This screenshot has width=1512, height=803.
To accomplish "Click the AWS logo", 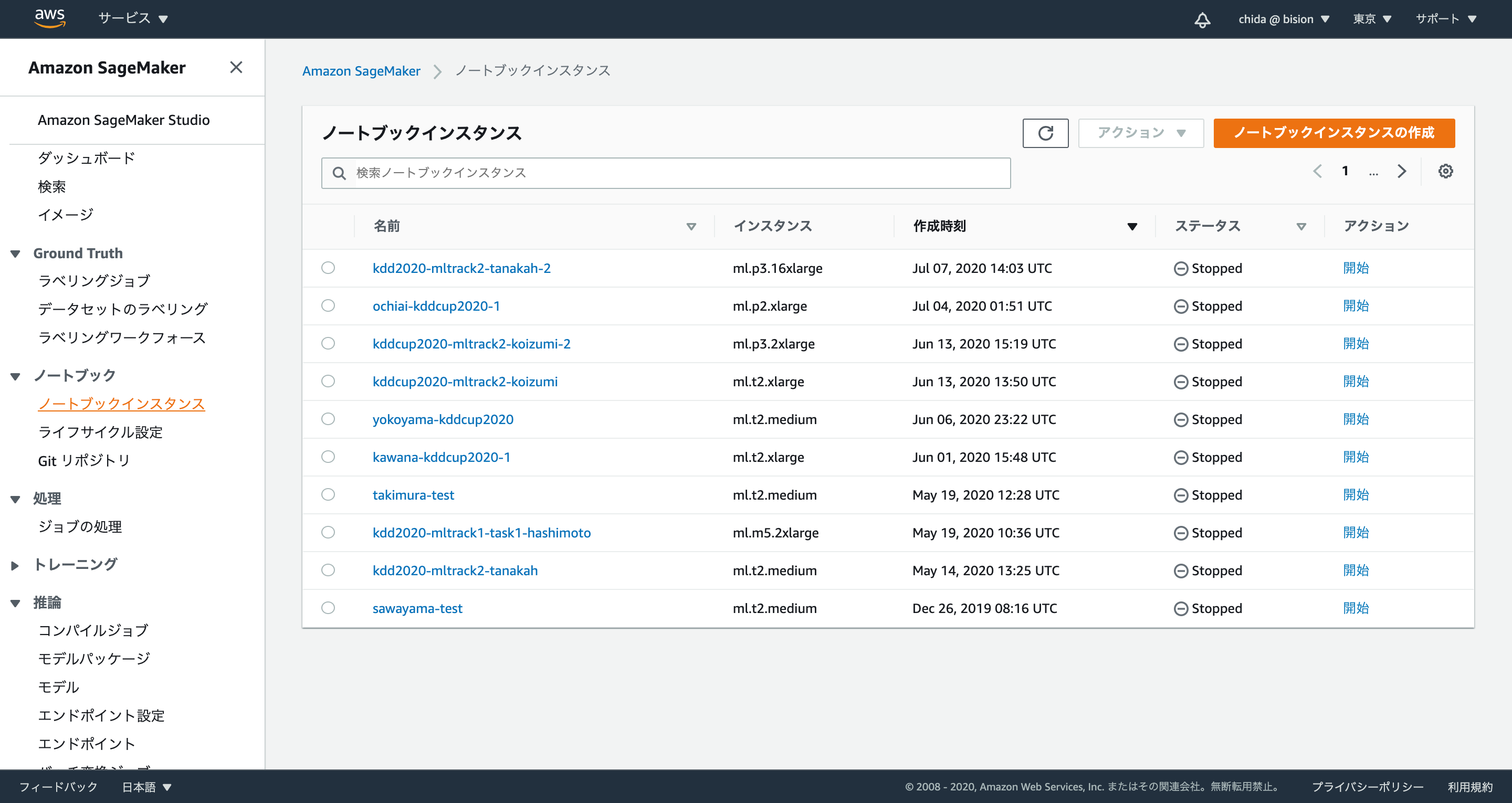I will (49, 18).
